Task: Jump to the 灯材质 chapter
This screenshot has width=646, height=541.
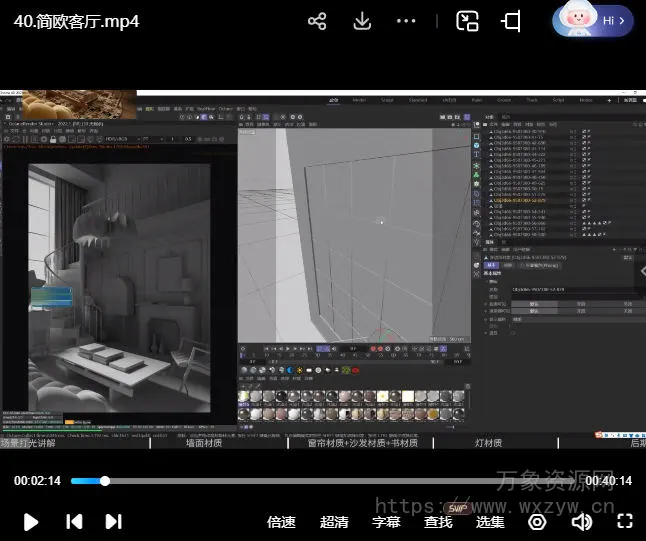Action: point(487,442)
